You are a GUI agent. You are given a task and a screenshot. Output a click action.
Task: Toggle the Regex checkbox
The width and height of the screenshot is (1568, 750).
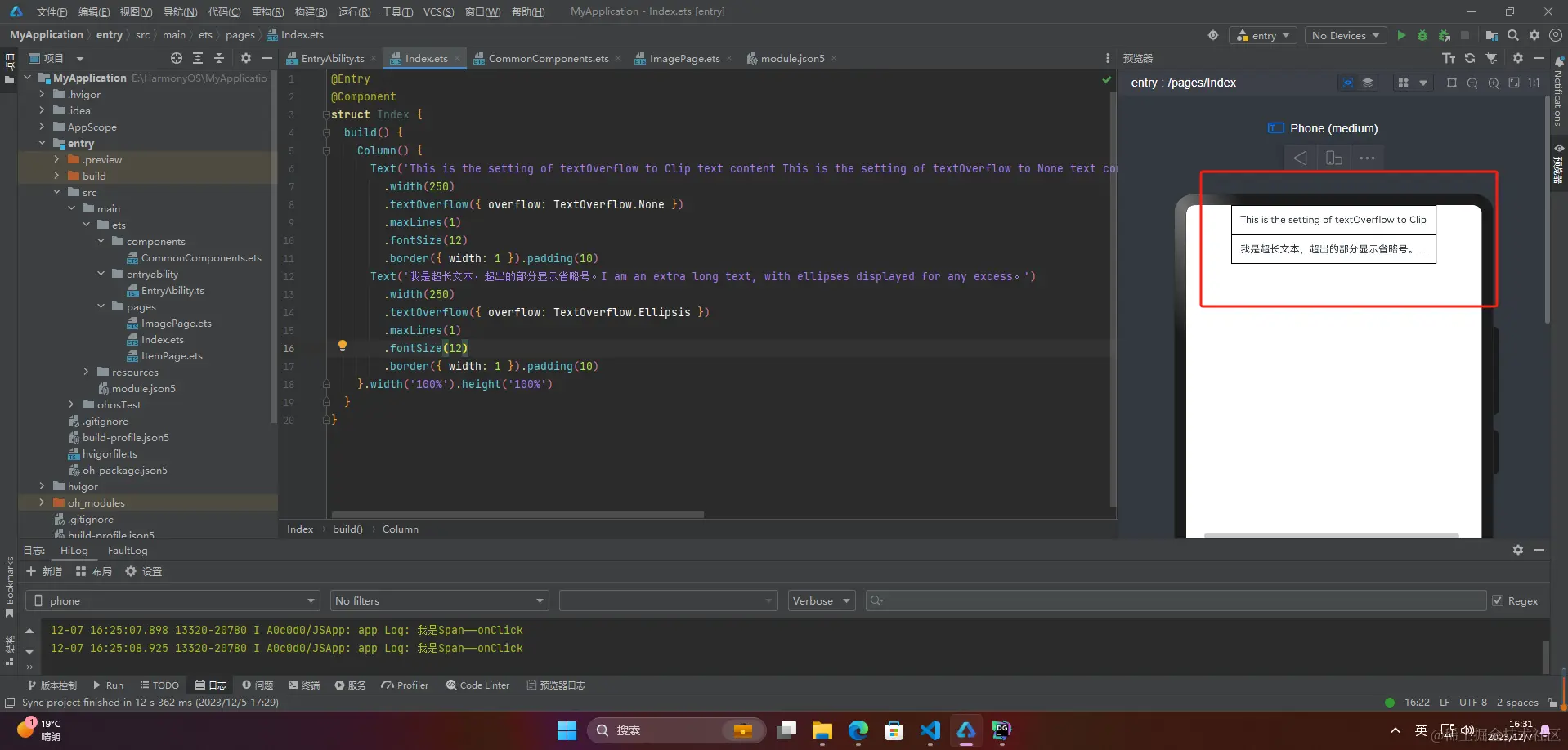pyautogui.click(x=1498, y=600)
